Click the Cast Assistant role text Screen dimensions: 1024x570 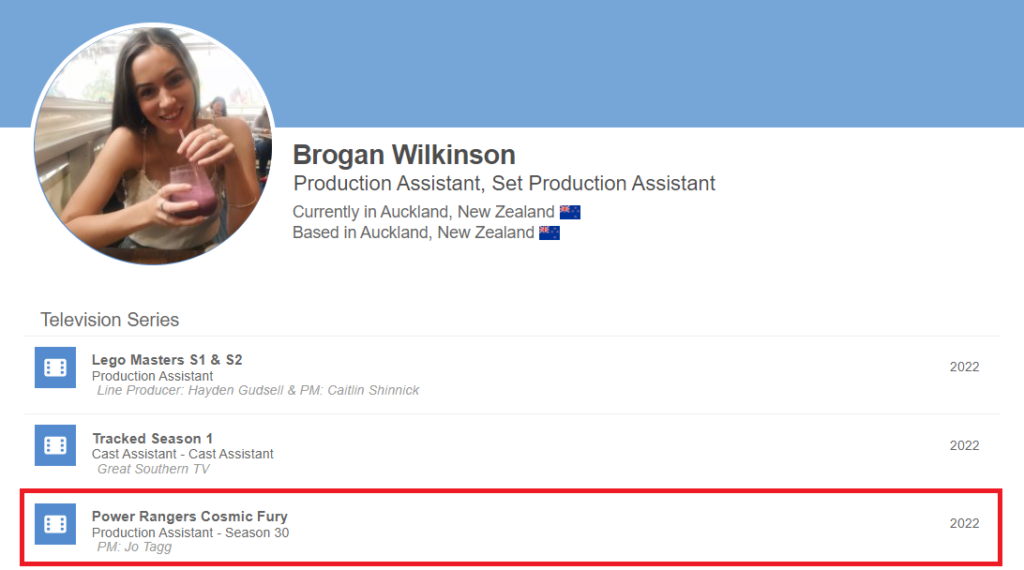click(182, 453)
